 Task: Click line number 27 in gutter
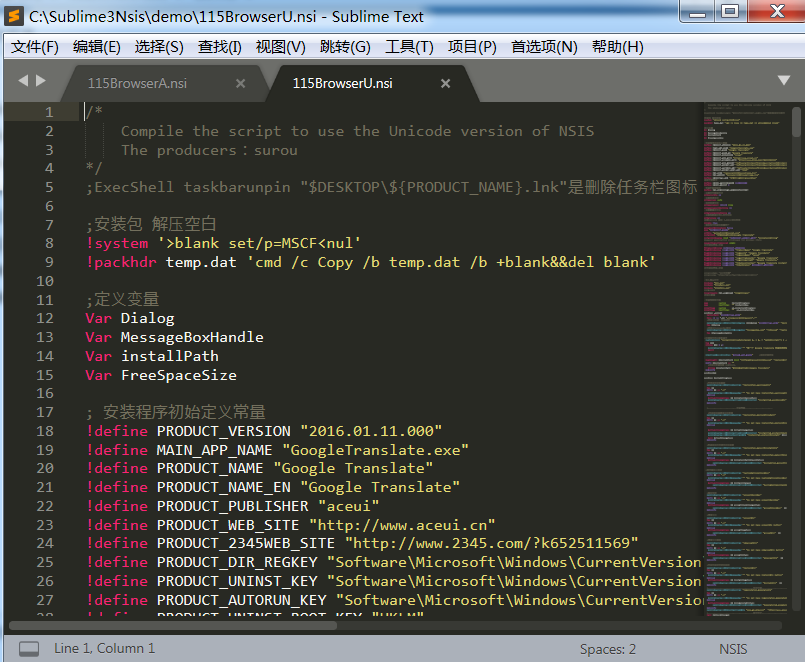click(45, 600)
